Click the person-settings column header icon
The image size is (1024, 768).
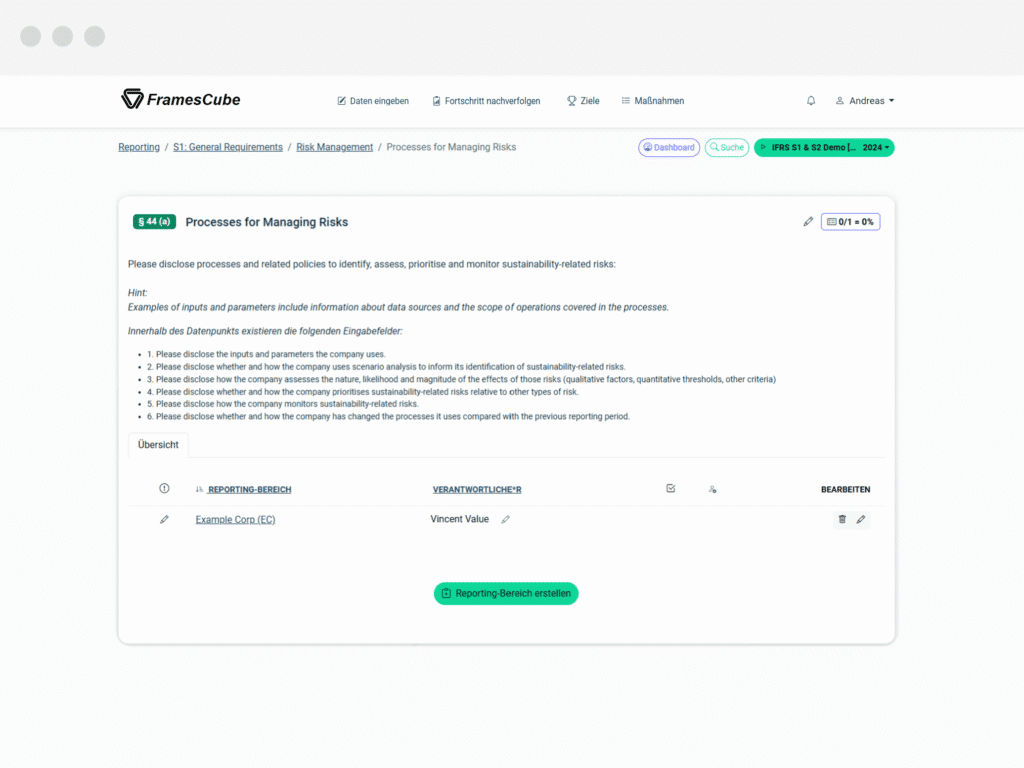712,489
